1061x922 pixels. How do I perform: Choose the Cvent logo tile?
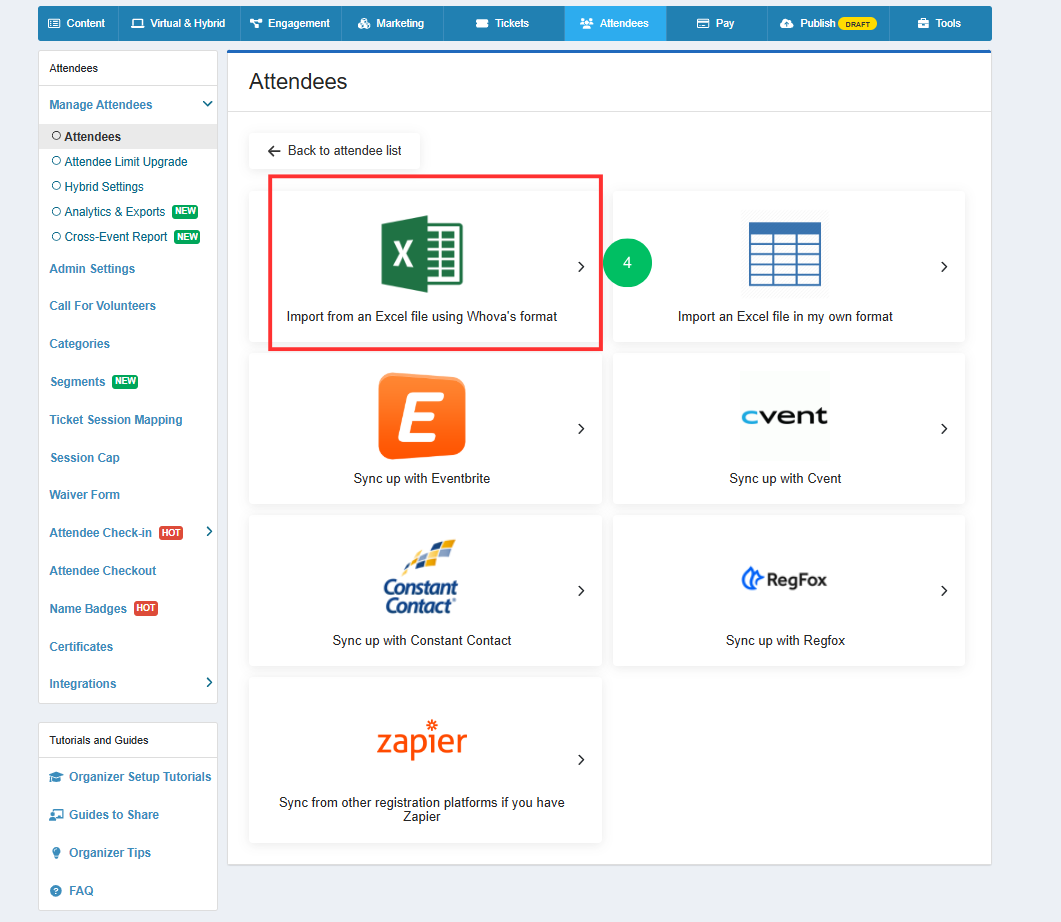coord(785,416)
